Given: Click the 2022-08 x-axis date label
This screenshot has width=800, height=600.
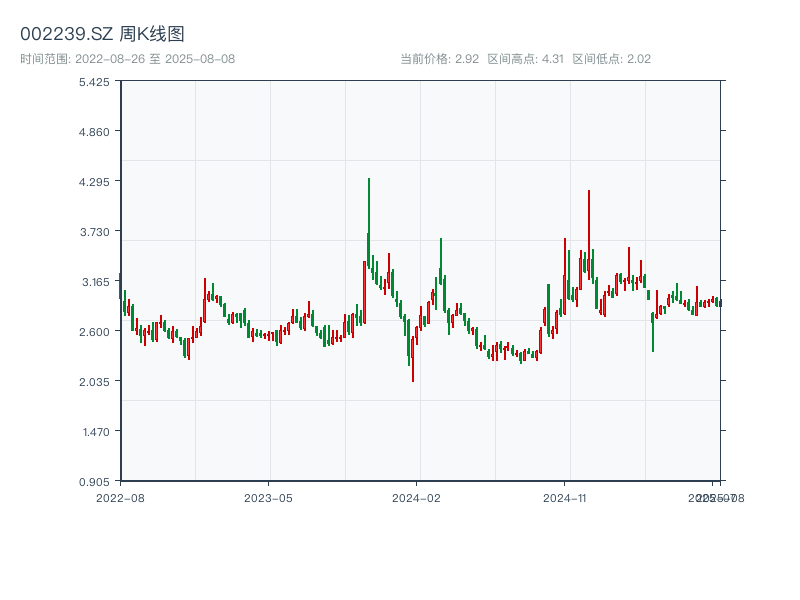Looking at the screenshot, I should pyautogui.click(x=120, y=497).
